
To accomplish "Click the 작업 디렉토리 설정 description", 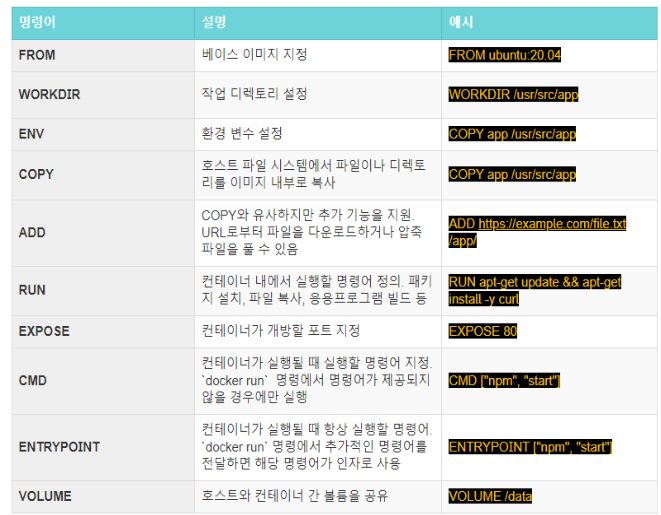I will (x=254, y=94).
